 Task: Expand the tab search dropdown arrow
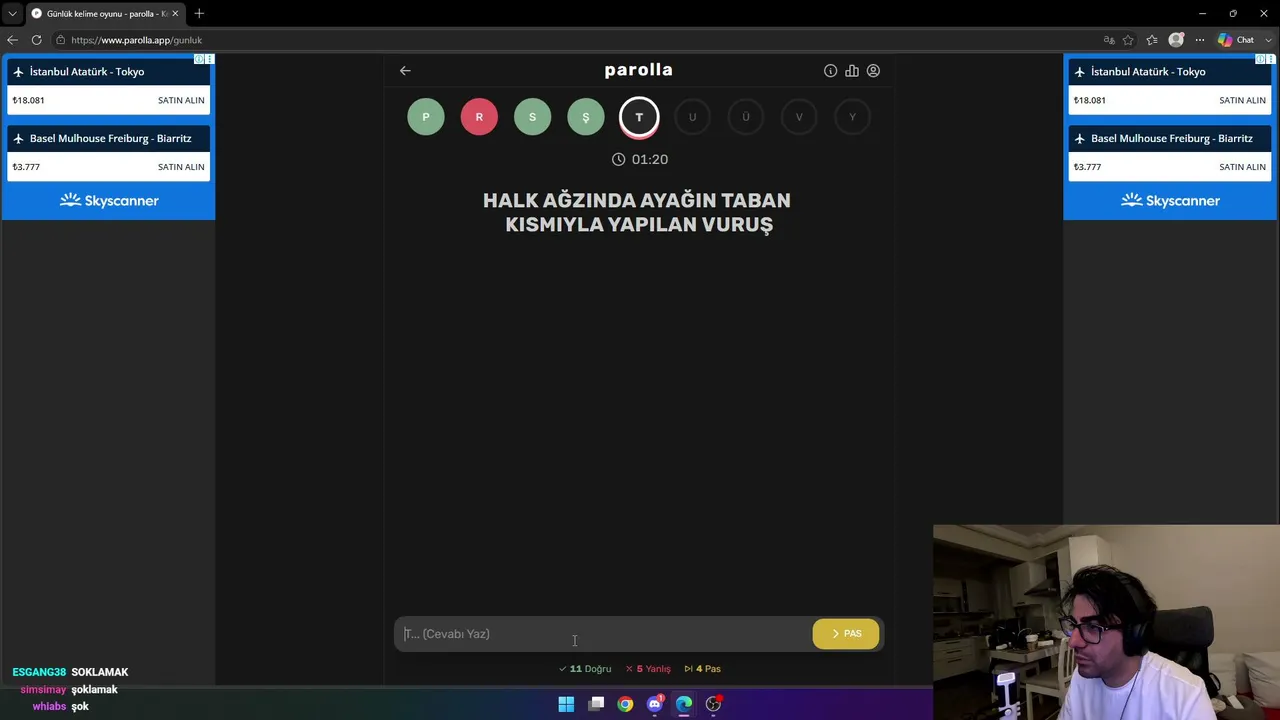coord(12,13)
